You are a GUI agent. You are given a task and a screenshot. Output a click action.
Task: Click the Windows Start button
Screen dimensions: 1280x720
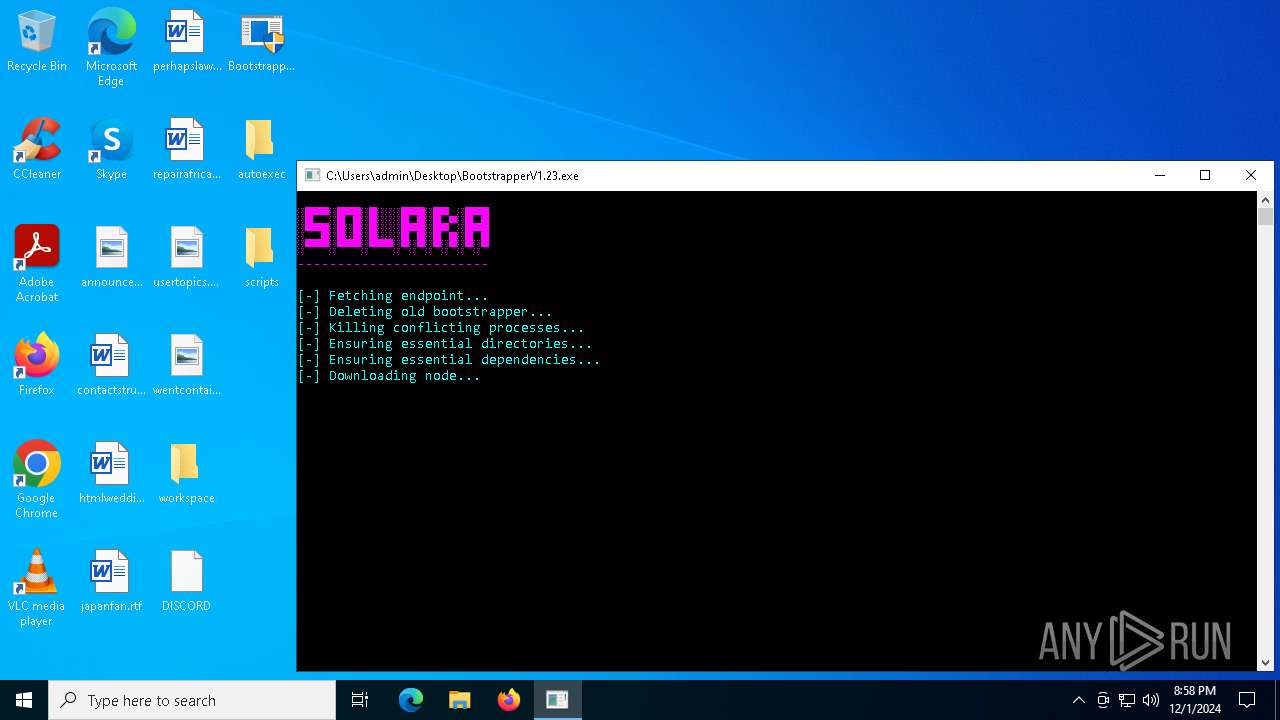coord(24,700)
